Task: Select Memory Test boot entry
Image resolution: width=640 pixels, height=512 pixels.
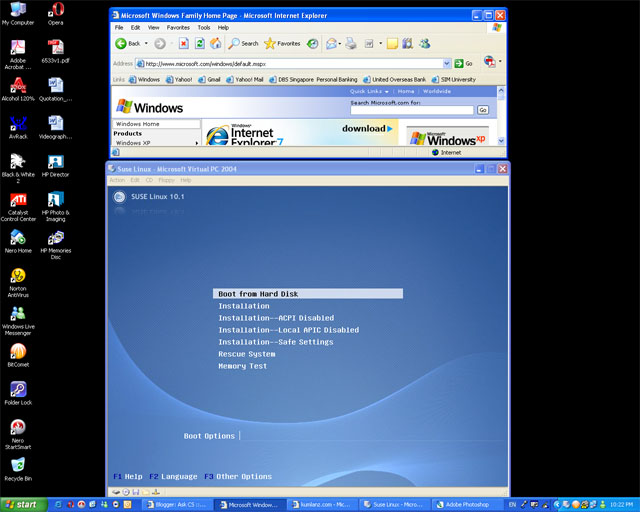Action: (242, 366)
